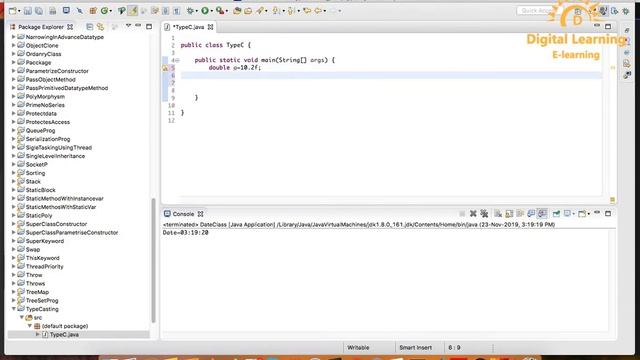Screen dimensions: 640x360
Task: Click the New Java Class icon
Action: [x=104, y=11]
